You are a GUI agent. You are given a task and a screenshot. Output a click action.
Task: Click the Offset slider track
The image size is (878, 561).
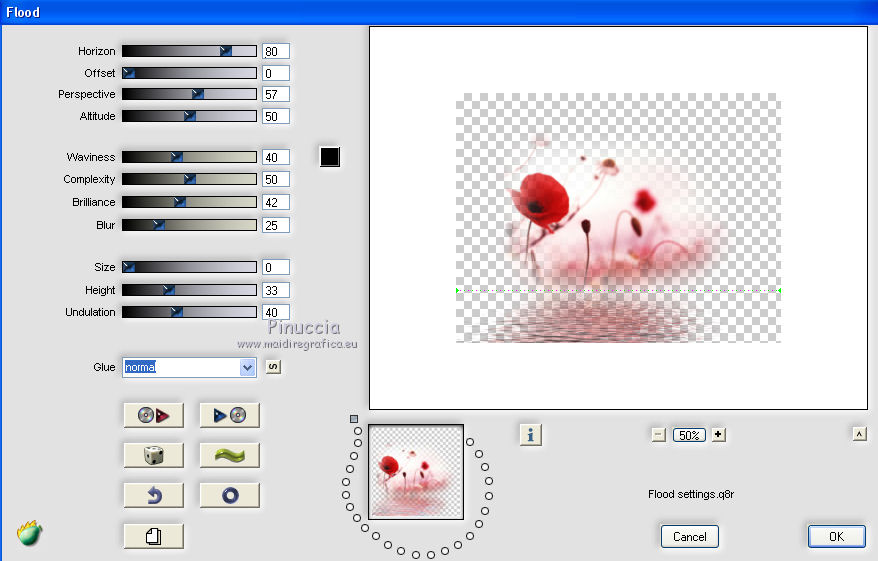coord(189,73)
